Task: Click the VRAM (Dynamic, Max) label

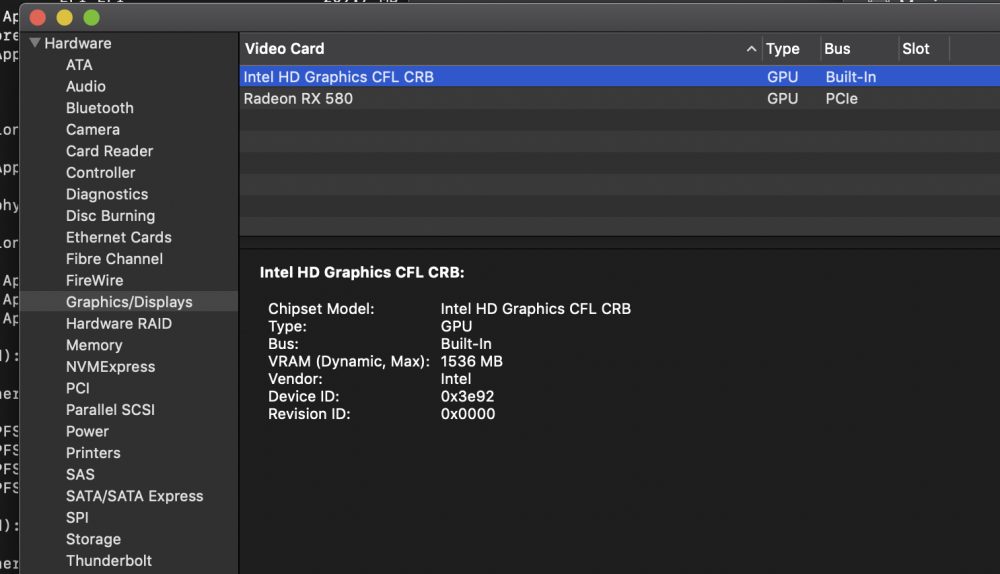Action: pyautogui.click(x=348, y=362)
